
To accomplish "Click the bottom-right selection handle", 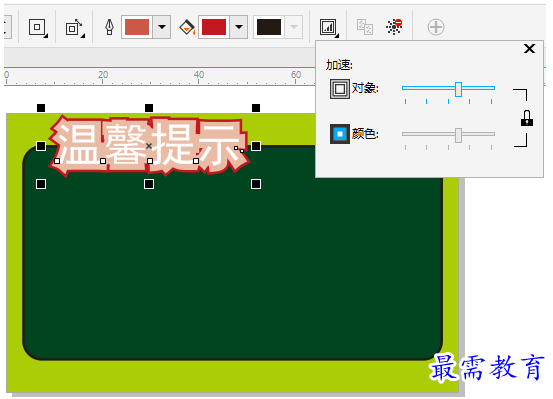I will [x=256, y=184].
